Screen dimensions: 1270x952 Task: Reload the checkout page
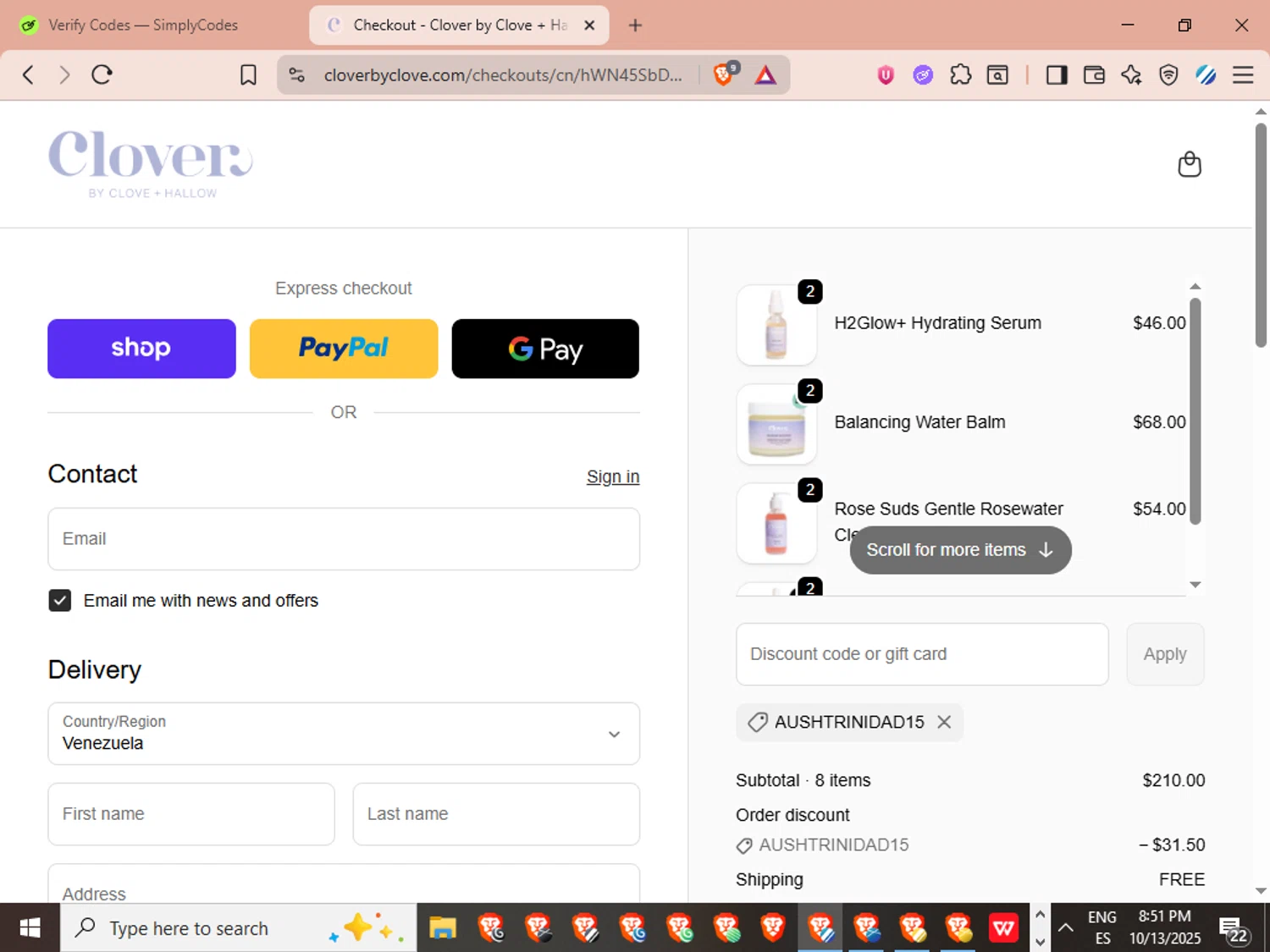click(102, 74)
